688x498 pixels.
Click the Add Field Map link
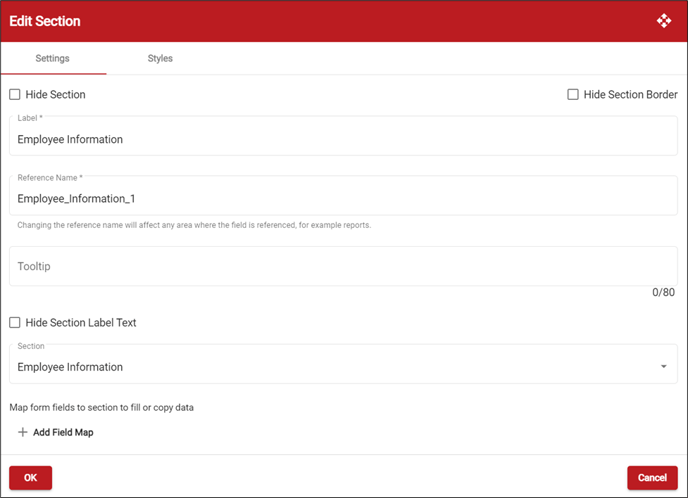[56, 432]
